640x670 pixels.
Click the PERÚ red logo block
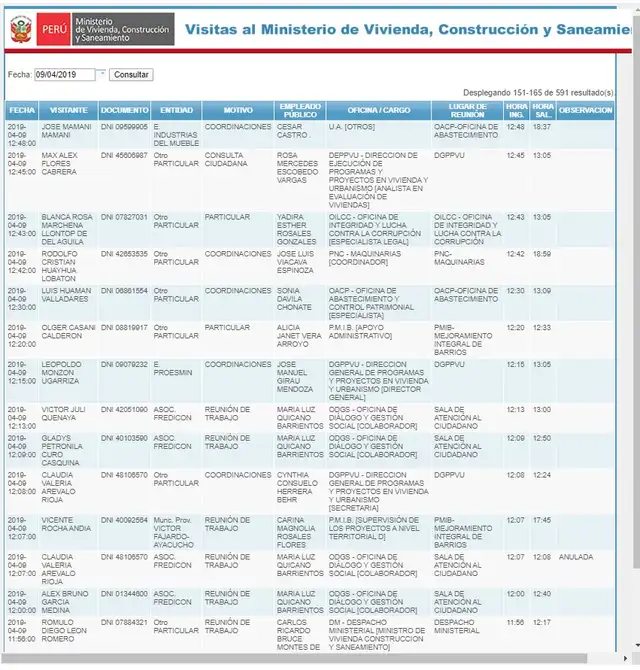point(54,29)
